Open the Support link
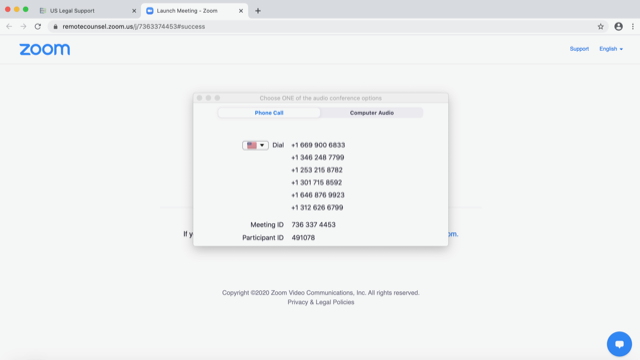The height and width of the screenshot is (360, 640). coord(579,49)
